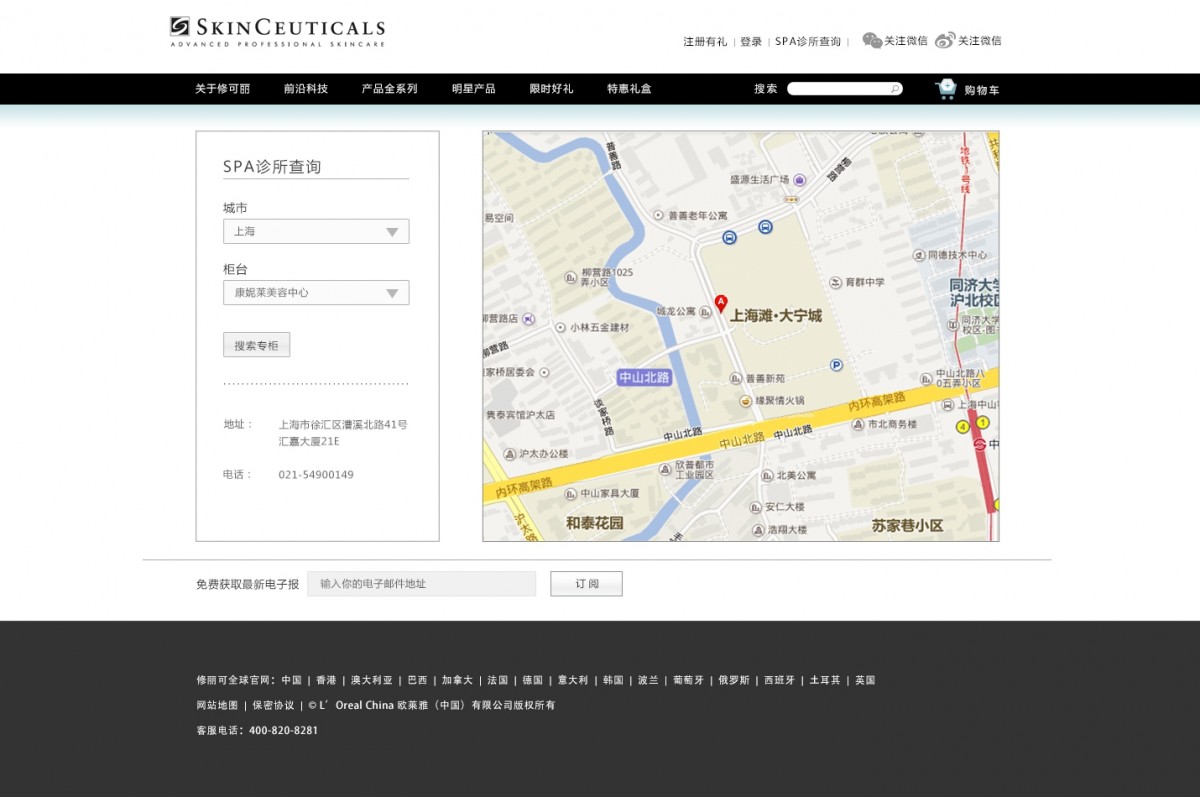Click 柳营路1025弄小区 map icon

pyautogui.click(x=571, y=277)
